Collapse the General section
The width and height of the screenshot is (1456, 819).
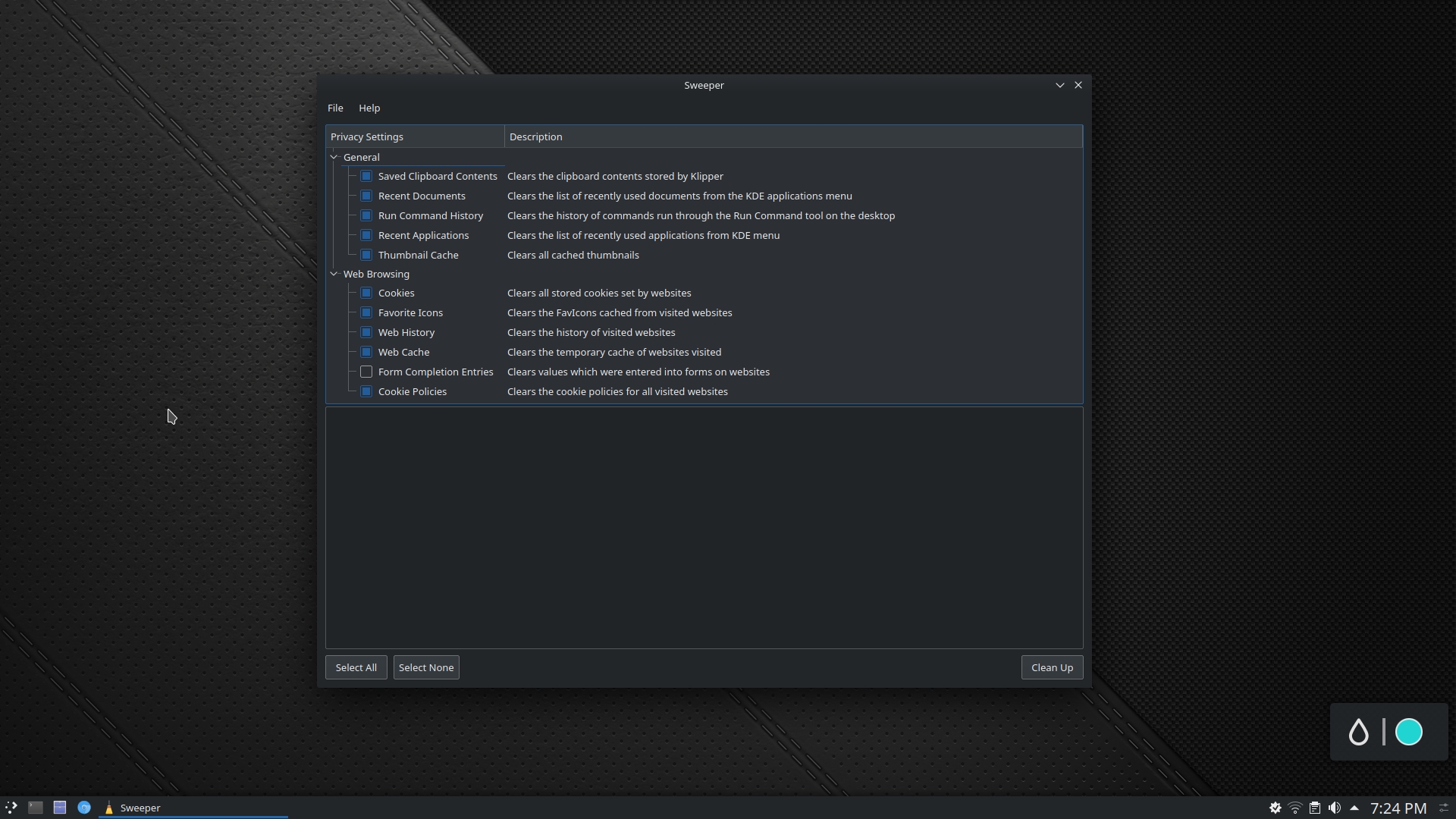(x=334, y=157)
